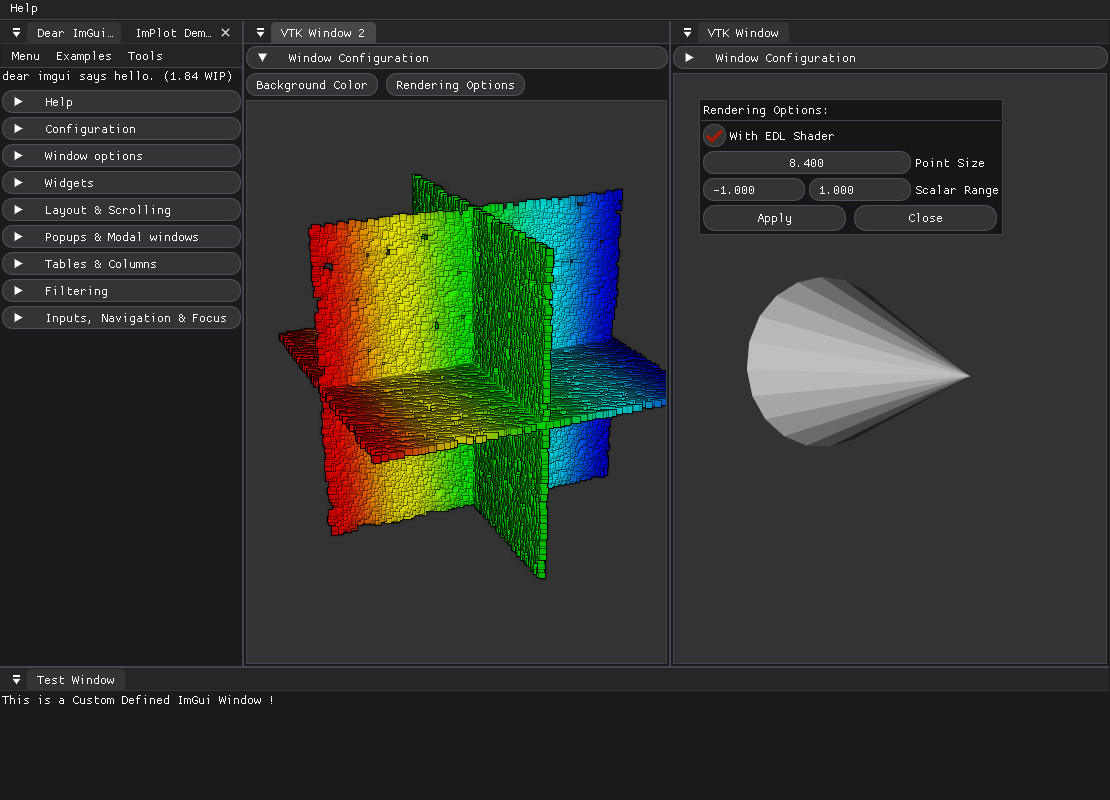Open the dock menu arrow of Test Window
The height and width of the screenshot is (800, 1110).
click(16, 680)
